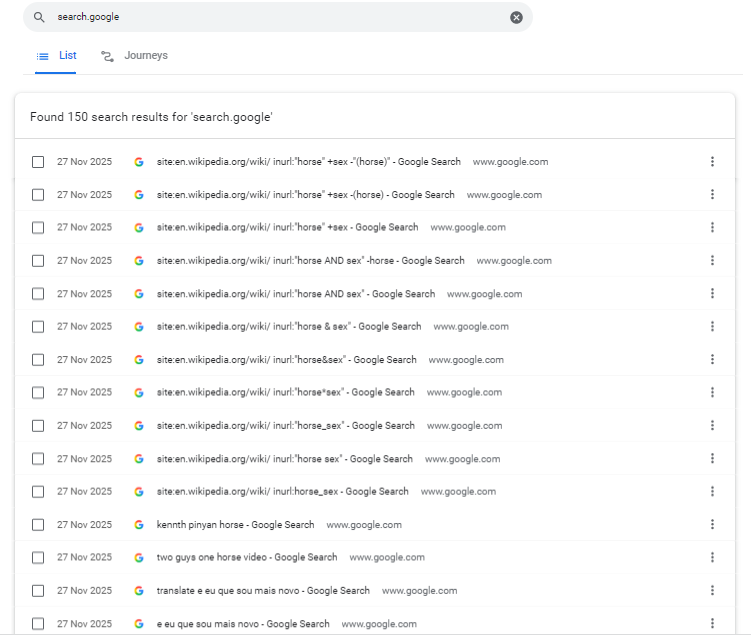Open actions menu for unquoted 'inurl:horse_sex' entry
This screenshot has height=636, width=751.
712,491
